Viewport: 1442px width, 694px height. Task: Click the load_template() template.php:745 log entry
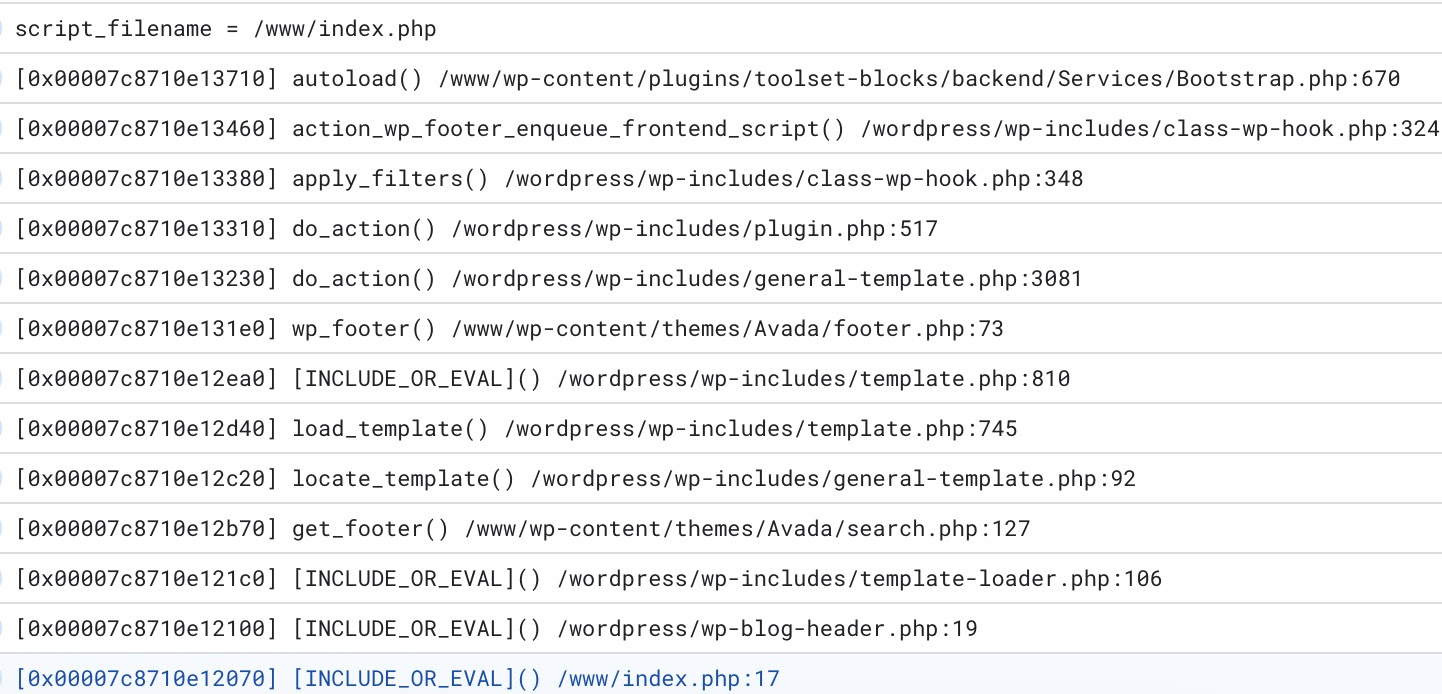pos(721,429)
